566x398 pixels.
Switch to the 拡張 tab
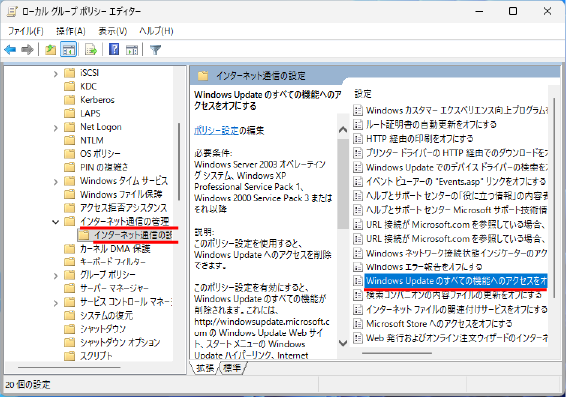click(205, 368)
